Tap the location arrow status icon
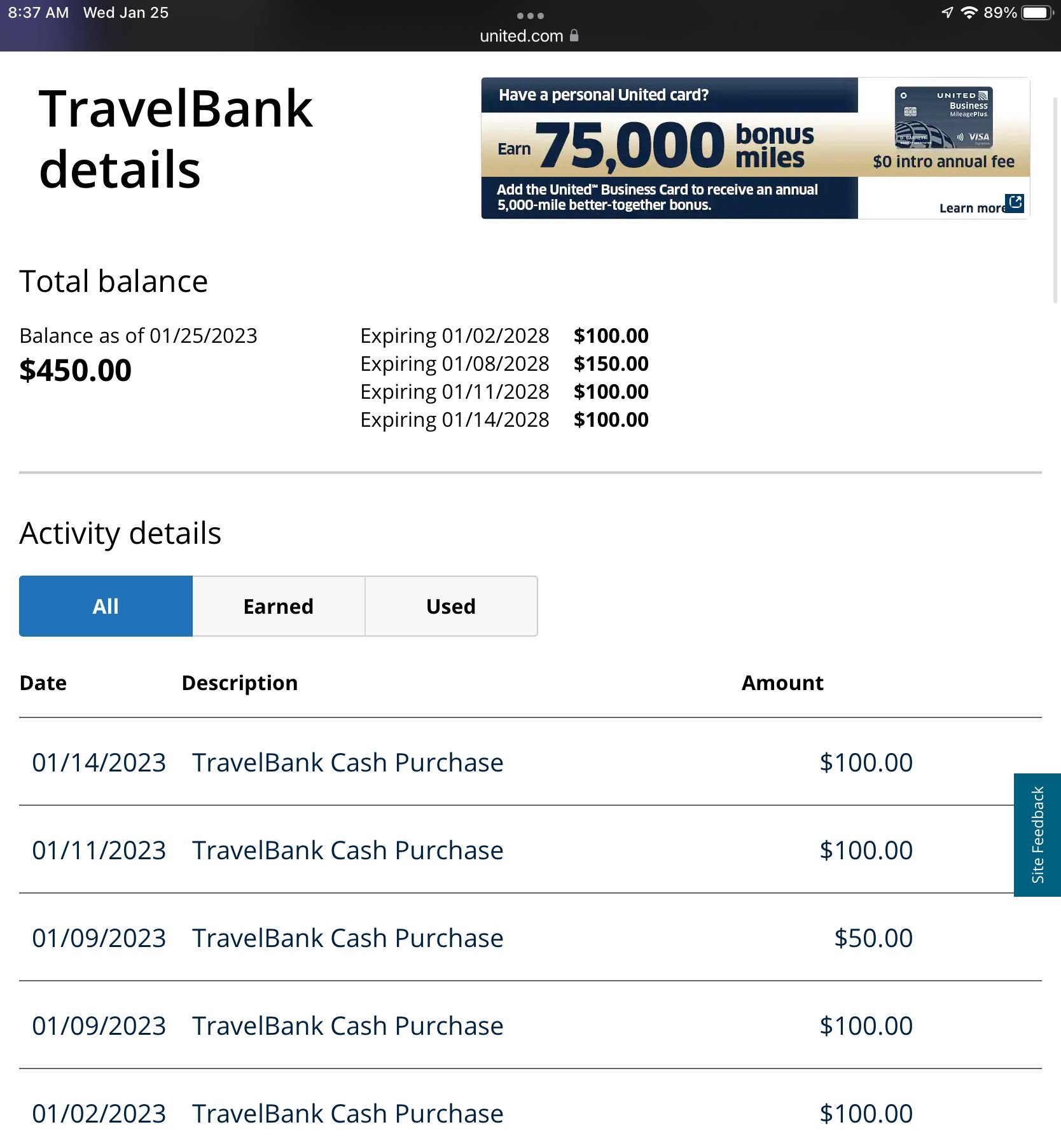1061x1148 pixels. 947,13
